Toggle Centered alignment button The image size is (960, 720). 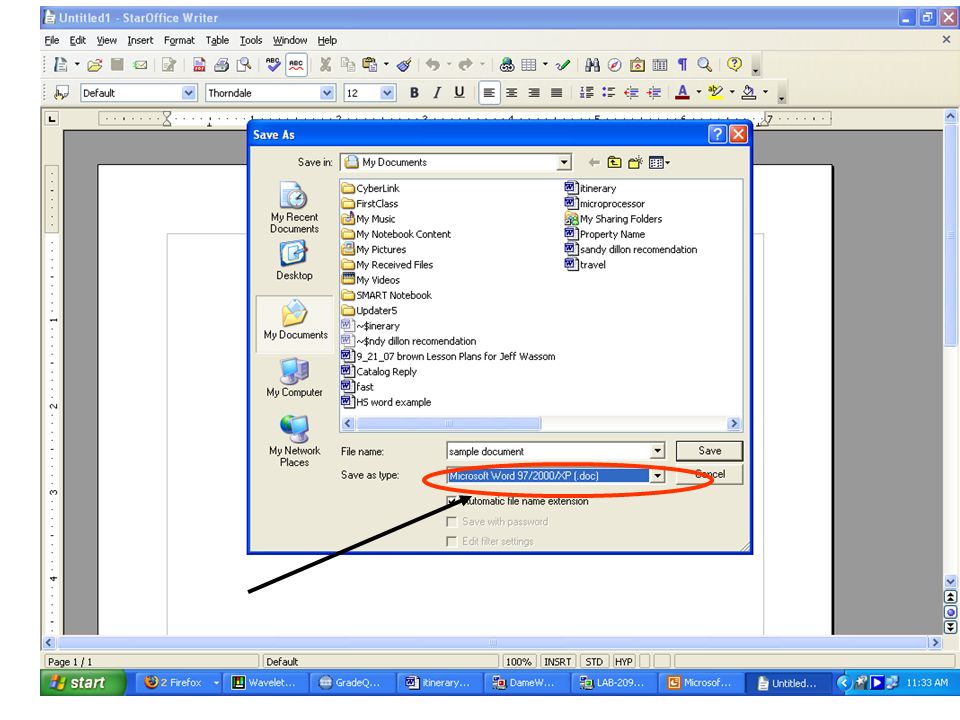511,92
